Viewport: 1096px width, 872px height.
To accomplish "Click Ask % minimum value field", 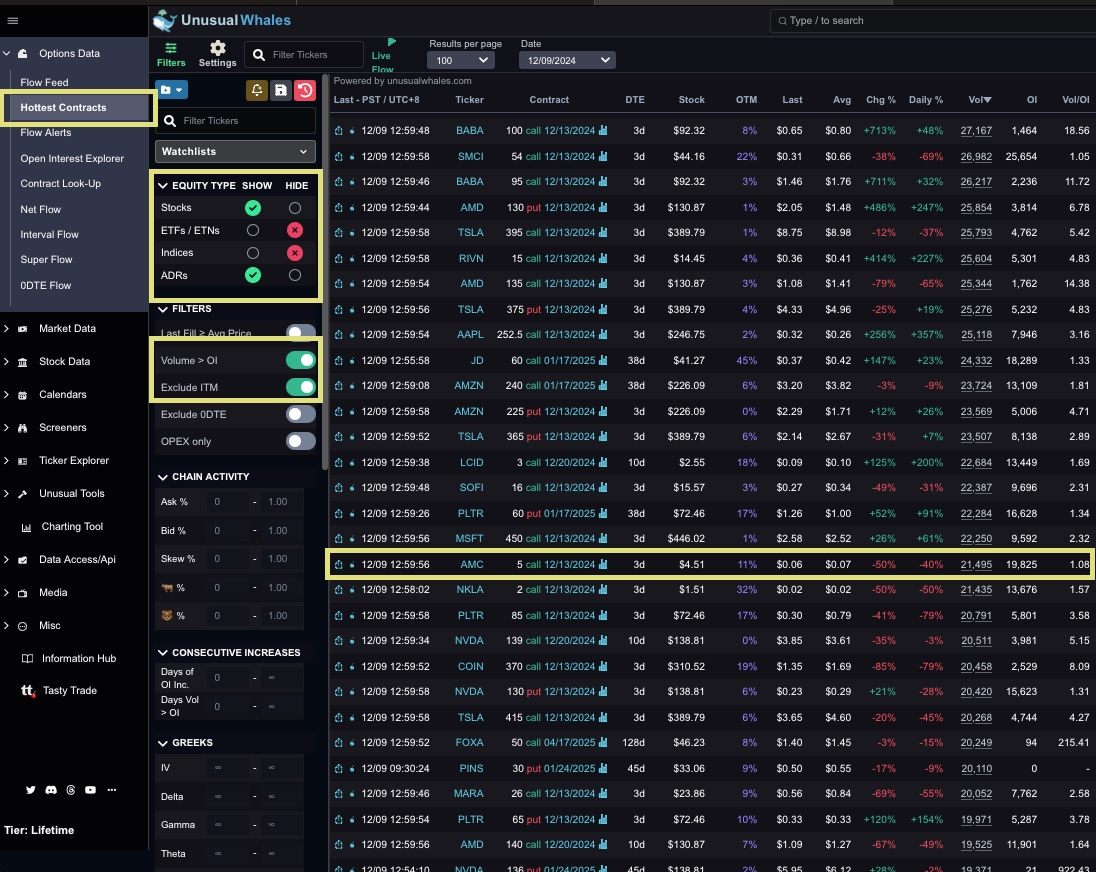I will [226, 502].
